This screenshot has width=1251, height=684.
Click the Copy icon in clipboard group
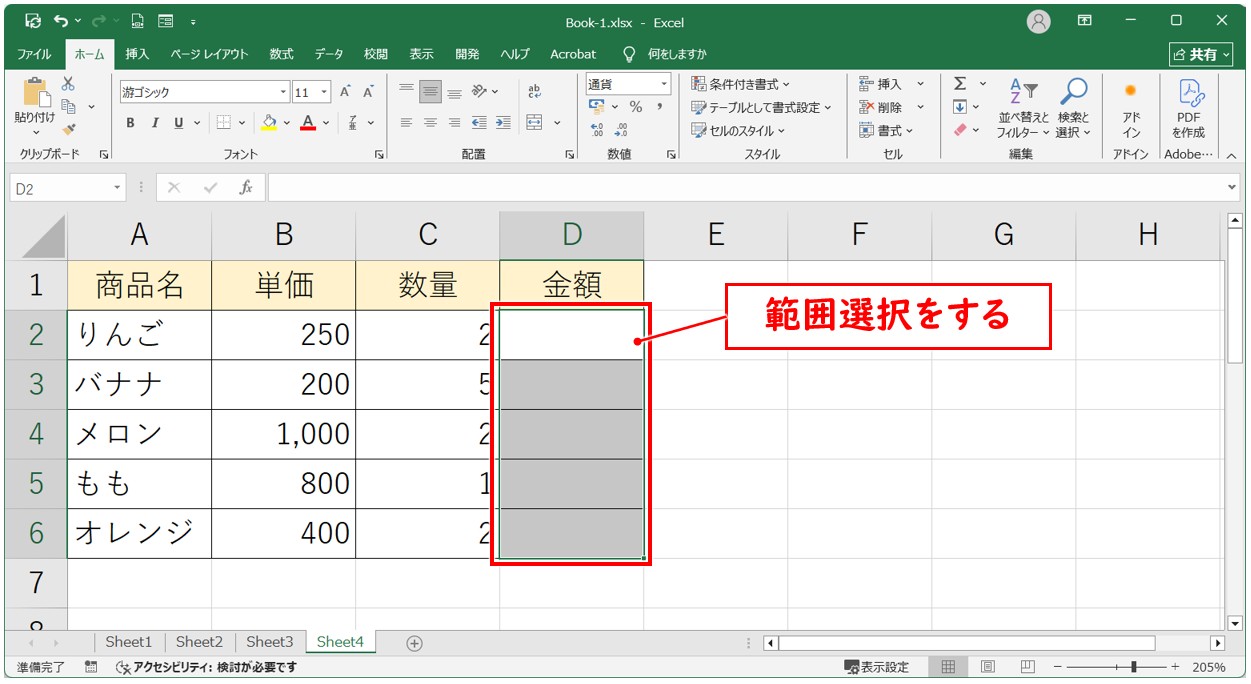(69, 106)
